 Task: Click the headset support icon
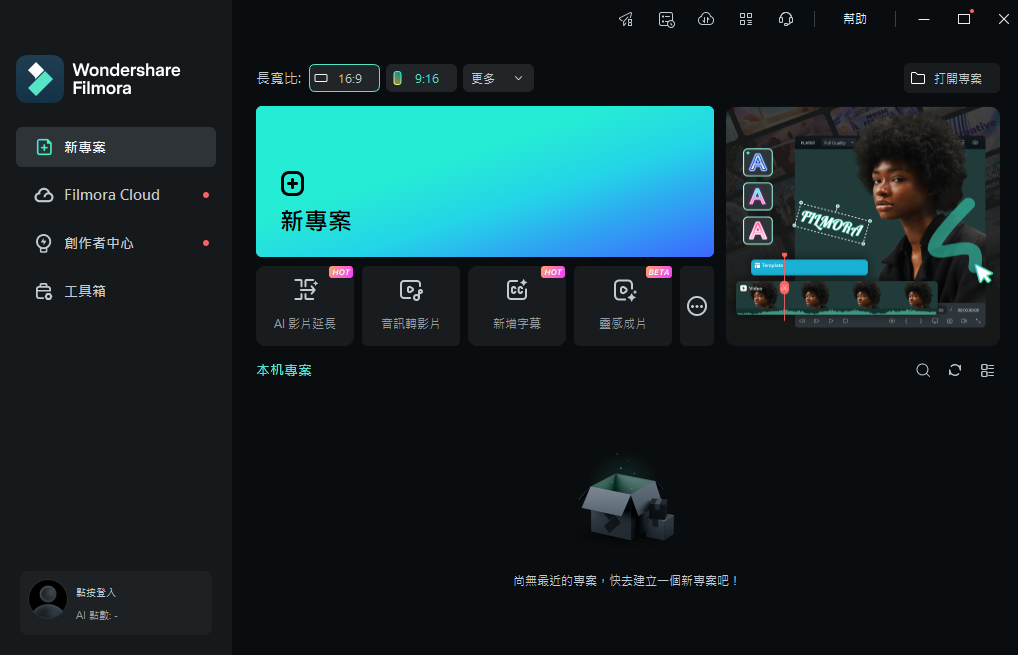pyautogui.click(x=786, y=19)
